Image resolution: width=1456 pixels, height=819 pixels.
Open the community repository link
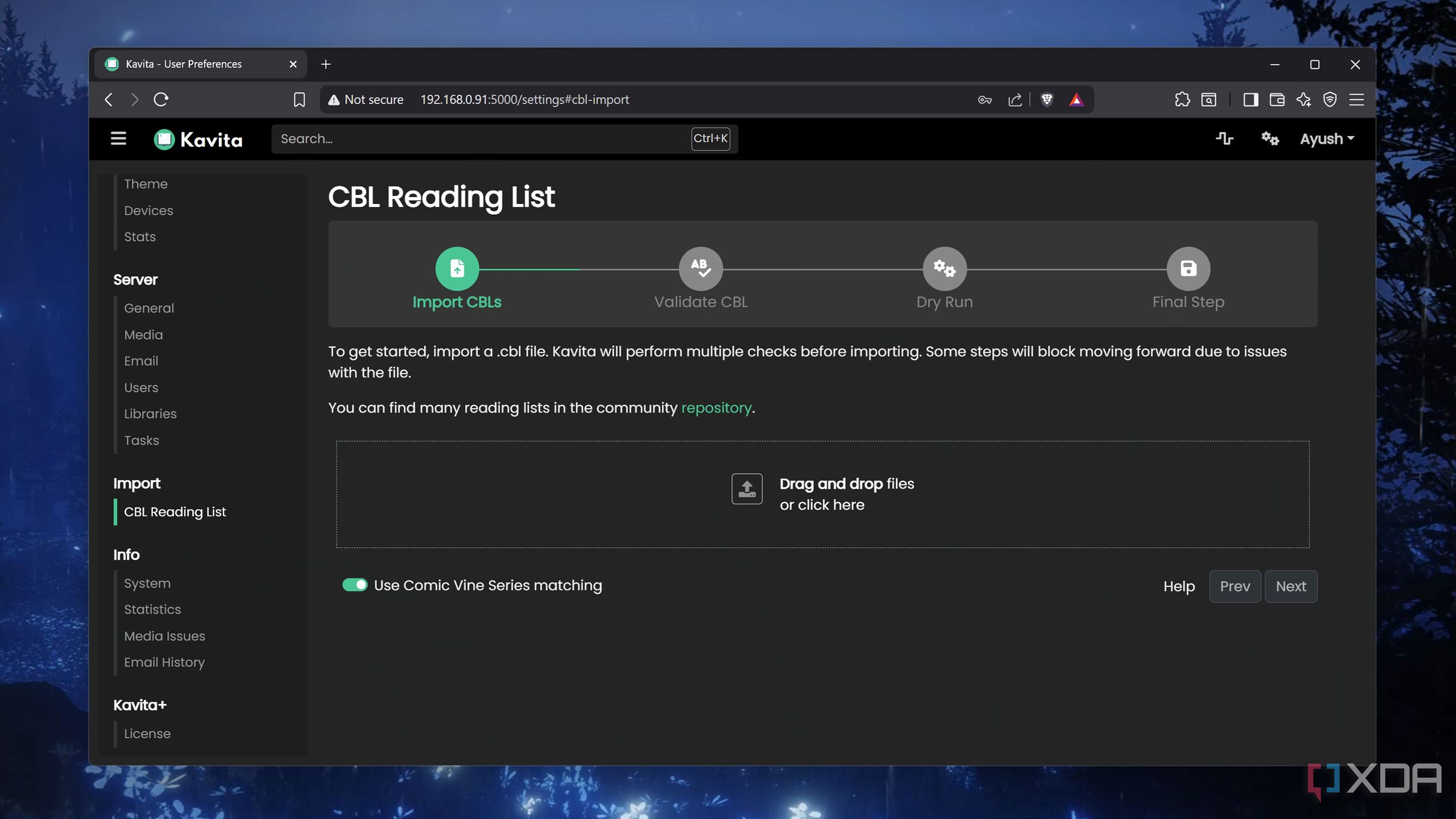[x=716, y=408]
